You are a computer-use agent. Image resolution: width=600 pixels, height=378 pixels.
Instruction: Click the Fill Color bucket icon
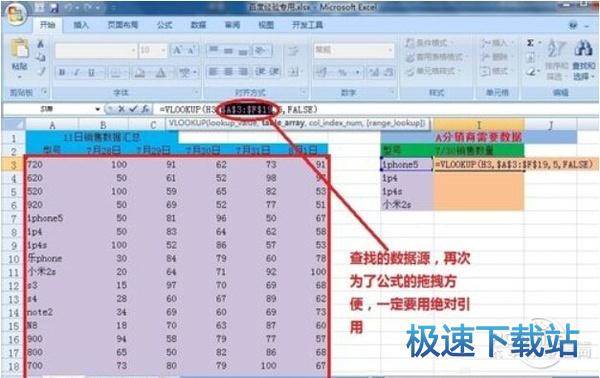coord(140,72)
